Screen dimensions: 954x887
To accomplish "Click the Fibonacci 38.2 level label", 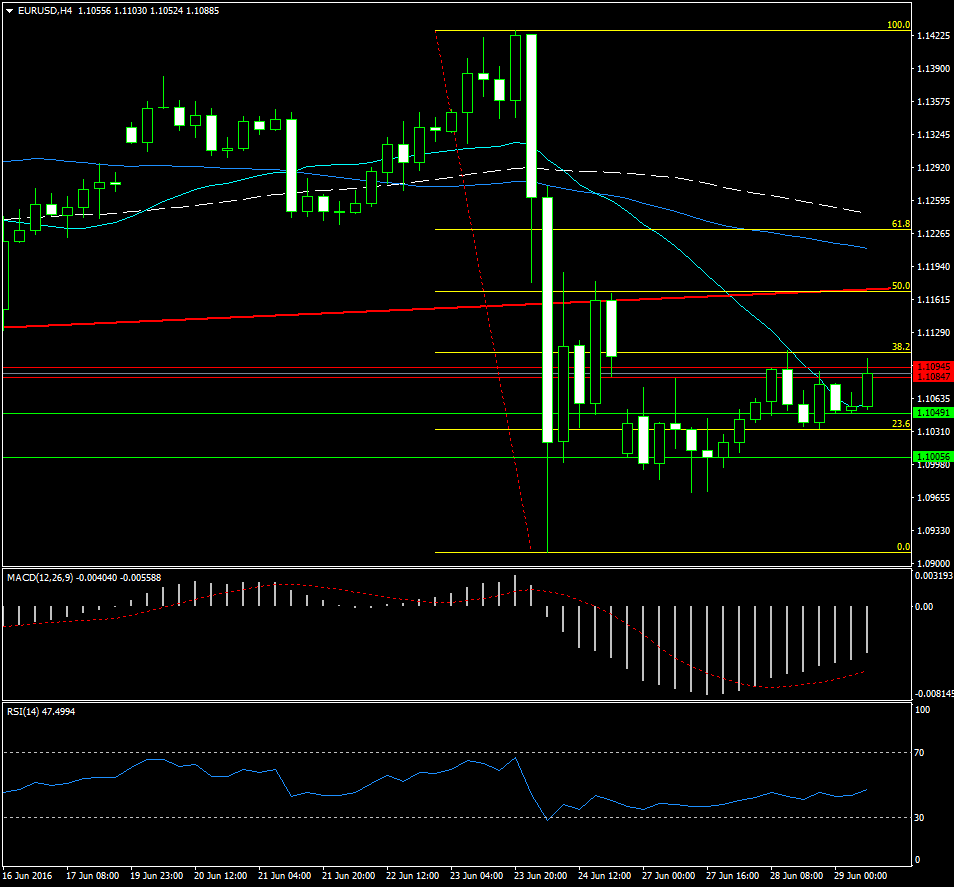I will 899,347.
